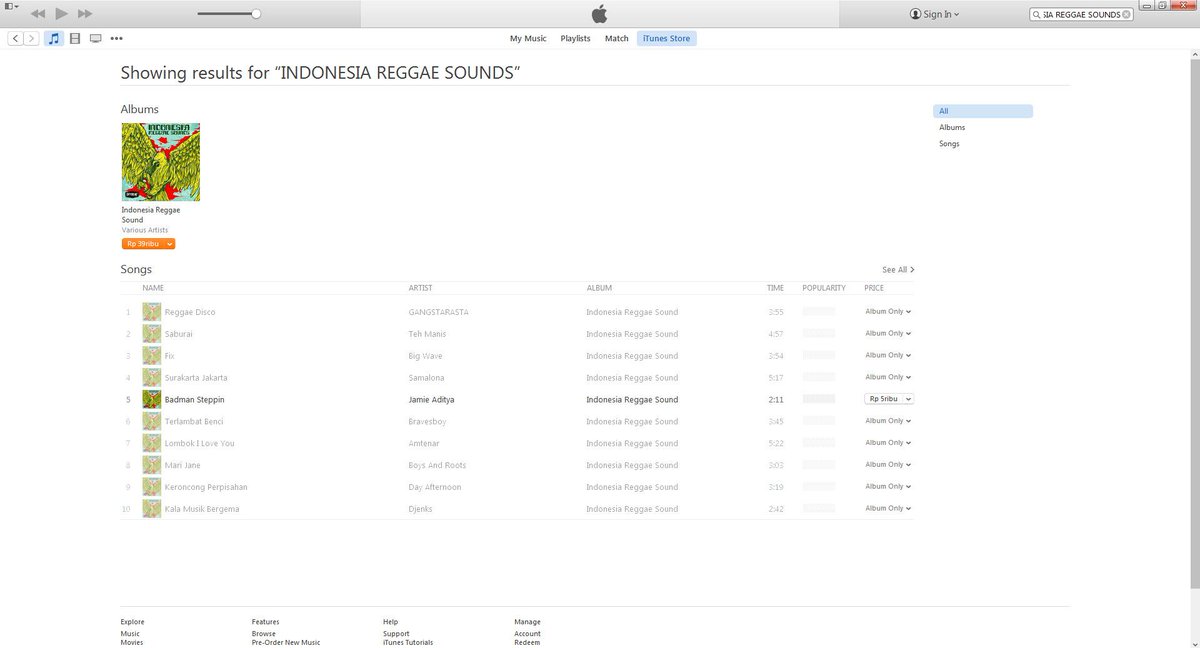Sort songs by the TIME column header
The width and height of the screenshot is (1200, 648).
click(x=776, y=288)
